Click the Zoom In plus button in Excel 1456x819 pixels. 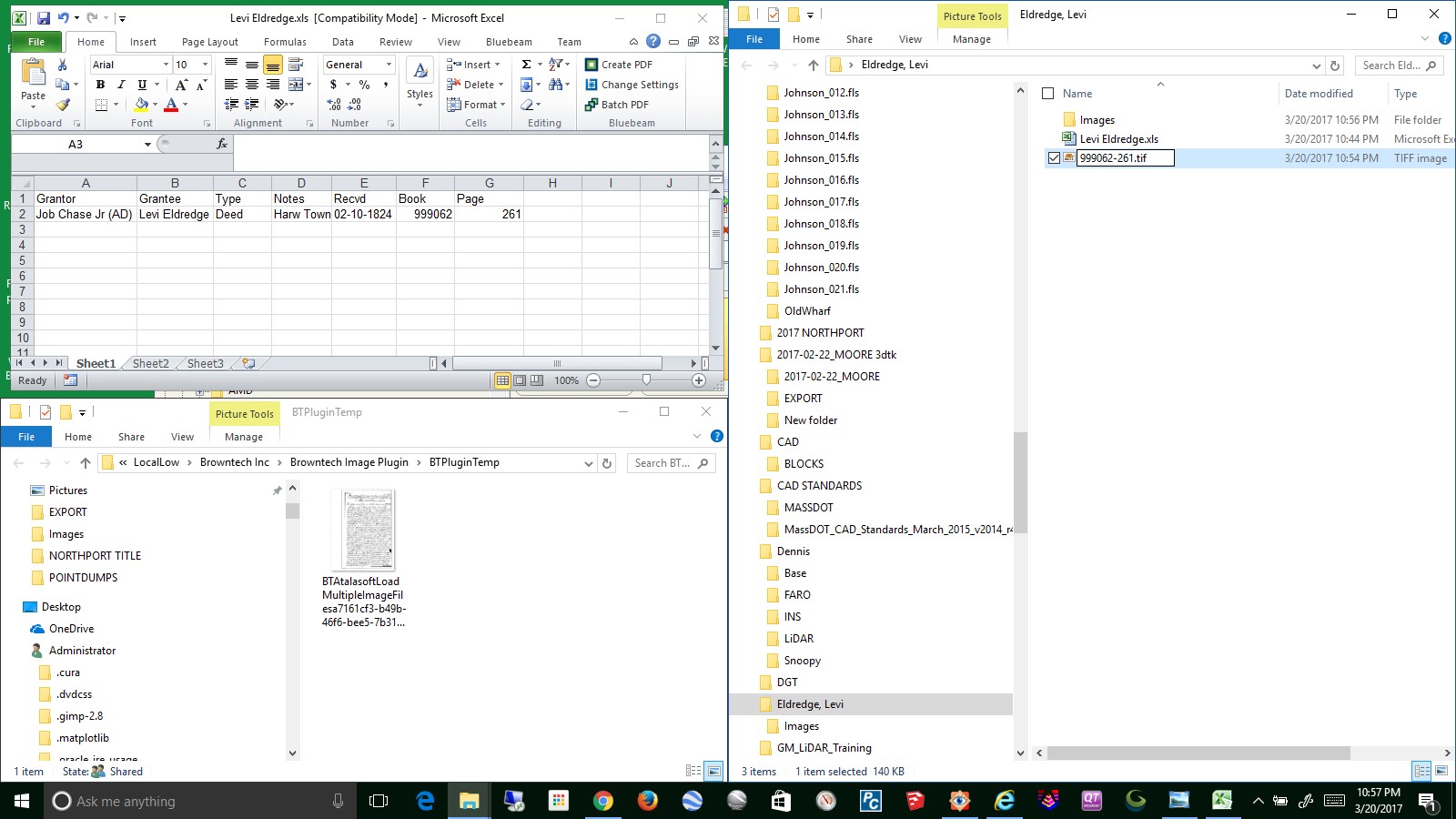pyautogui.click(x=699, y=380)
